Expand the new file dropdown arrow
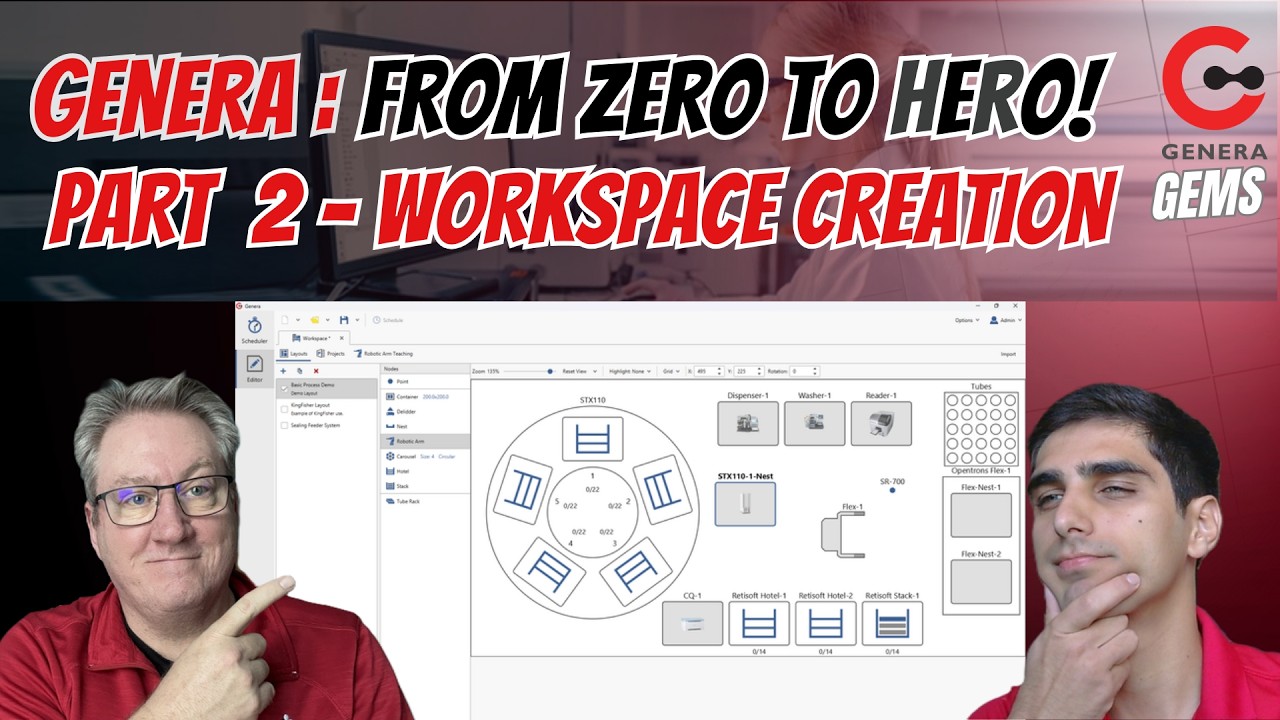1280x720 pixels. pyautogui.click(x=298, y=320)
